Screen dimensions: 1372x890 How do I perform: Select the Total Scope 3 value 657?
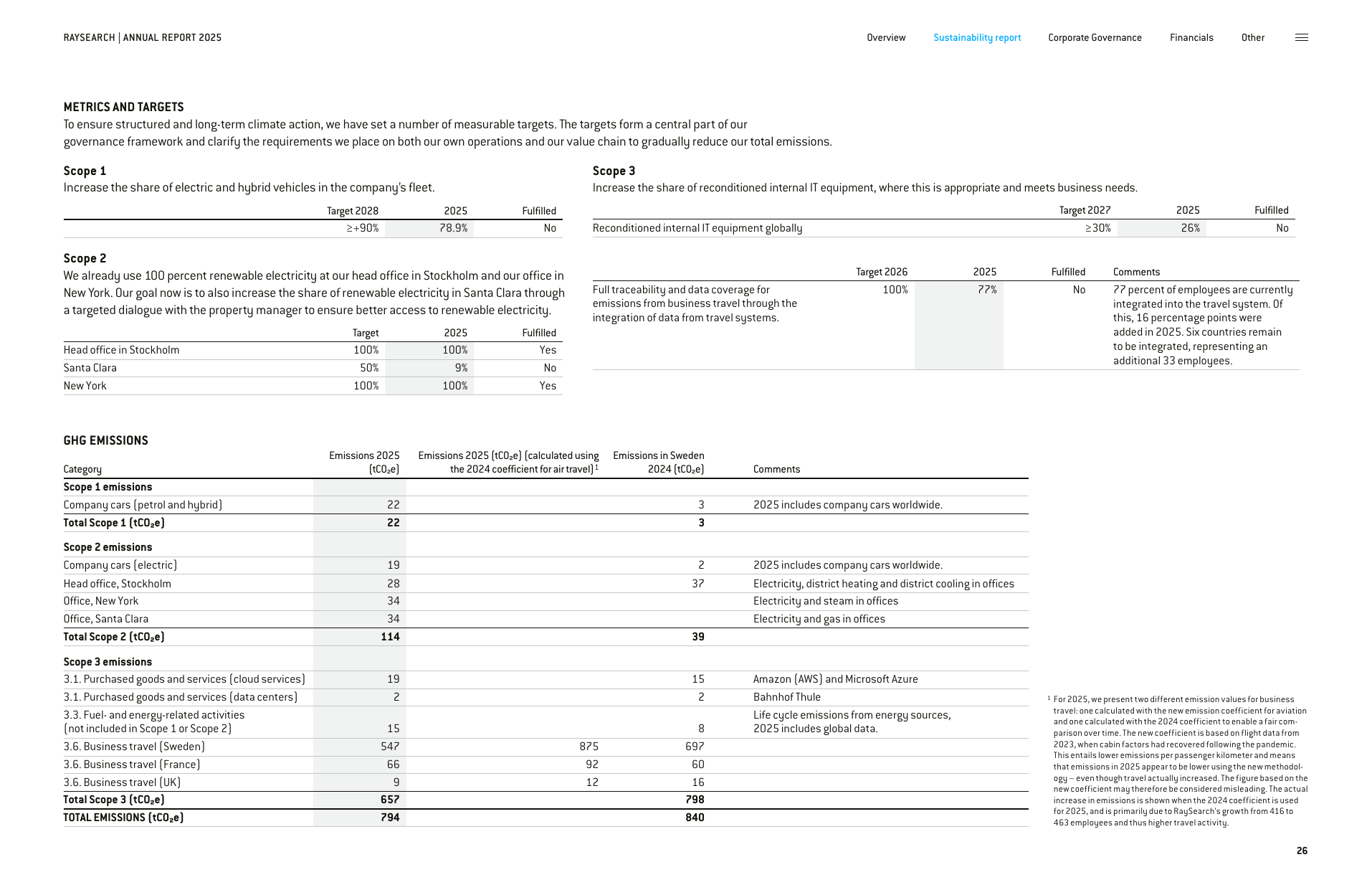390,800
